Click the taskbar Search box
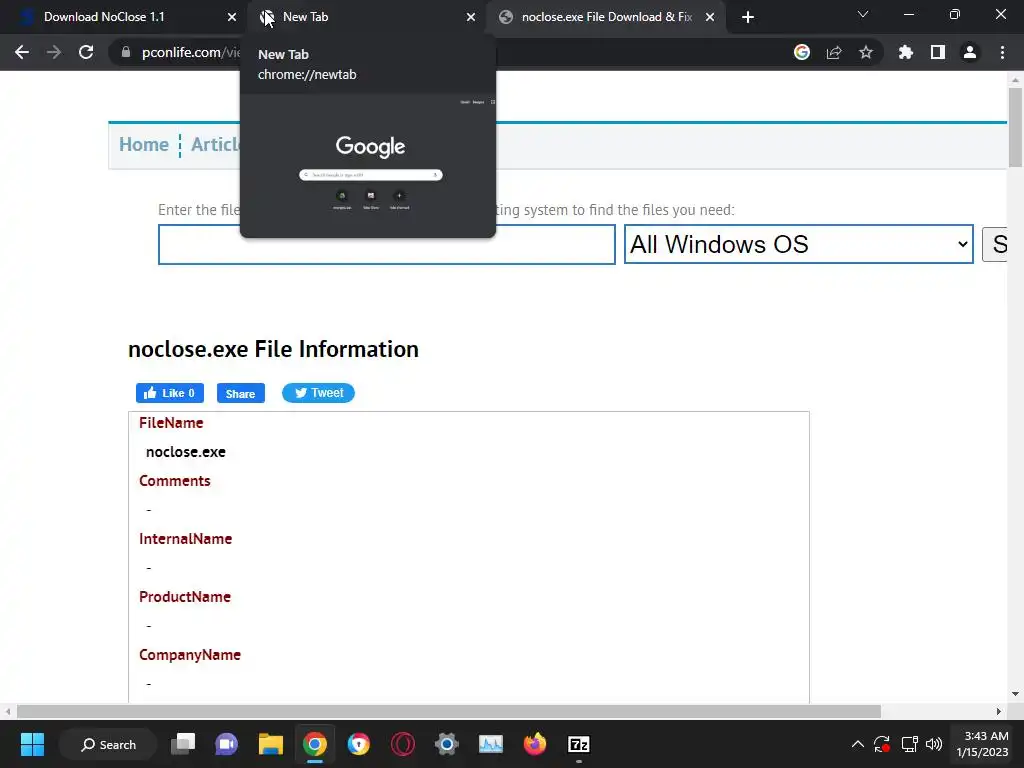 (x=108, y=744)
